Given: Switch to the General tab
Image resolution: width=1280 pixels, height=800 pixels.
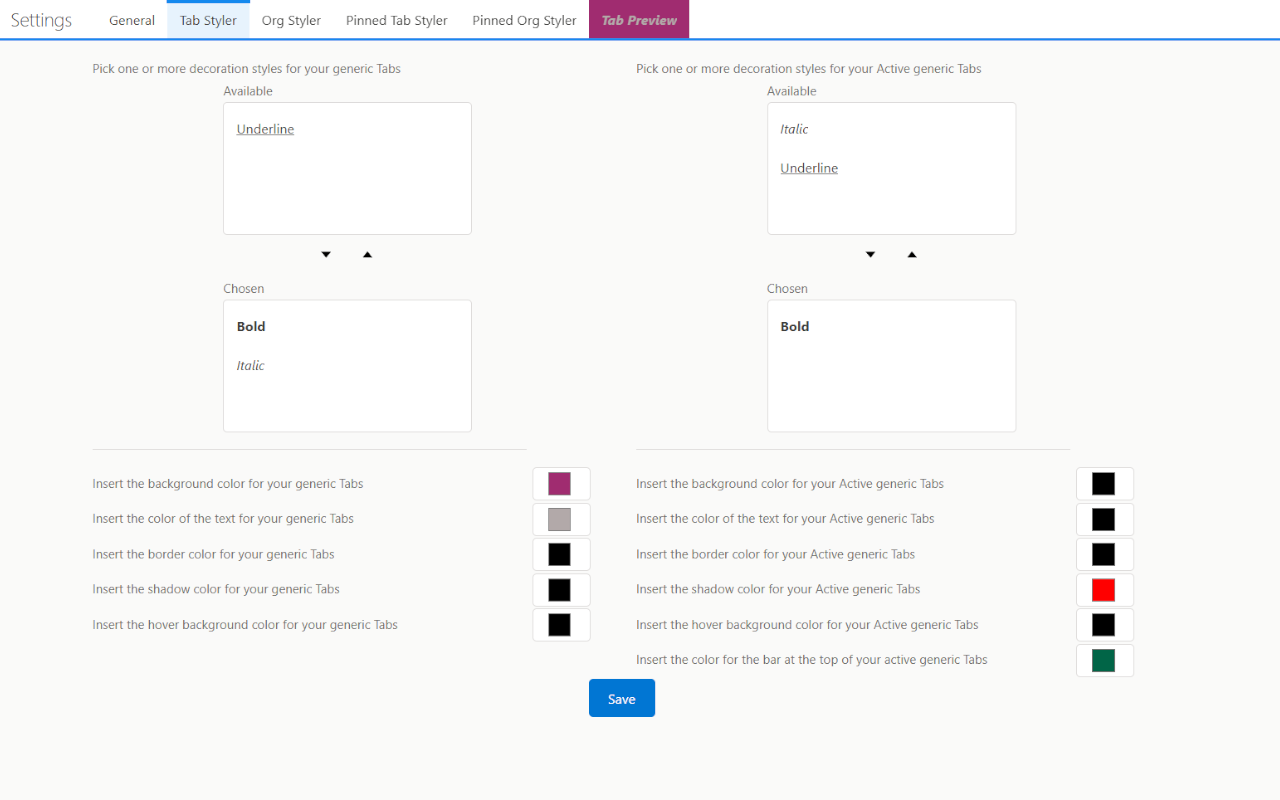Looking at the screenshot, I should 132,20.
